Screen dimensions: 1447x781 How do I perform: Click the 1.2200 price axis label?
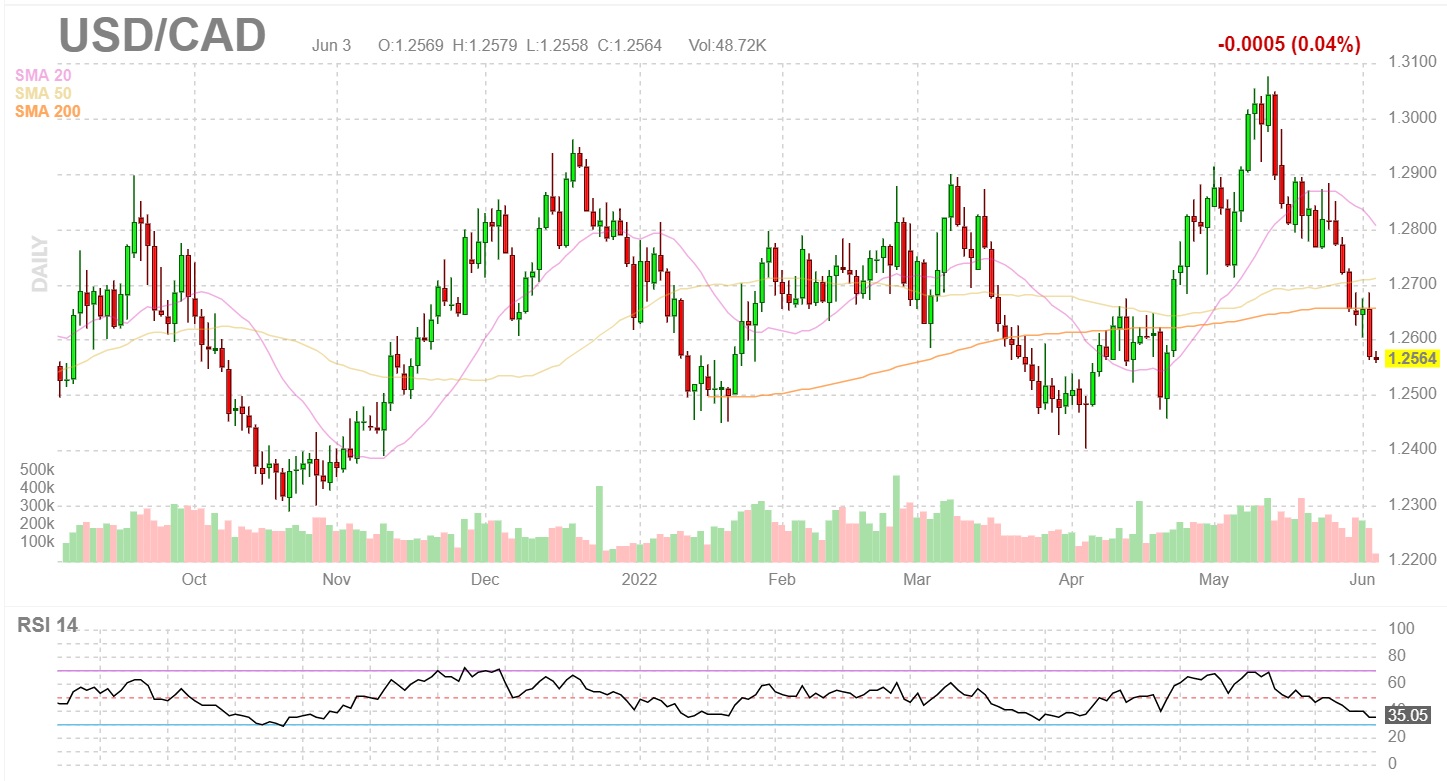point(1412,560)
